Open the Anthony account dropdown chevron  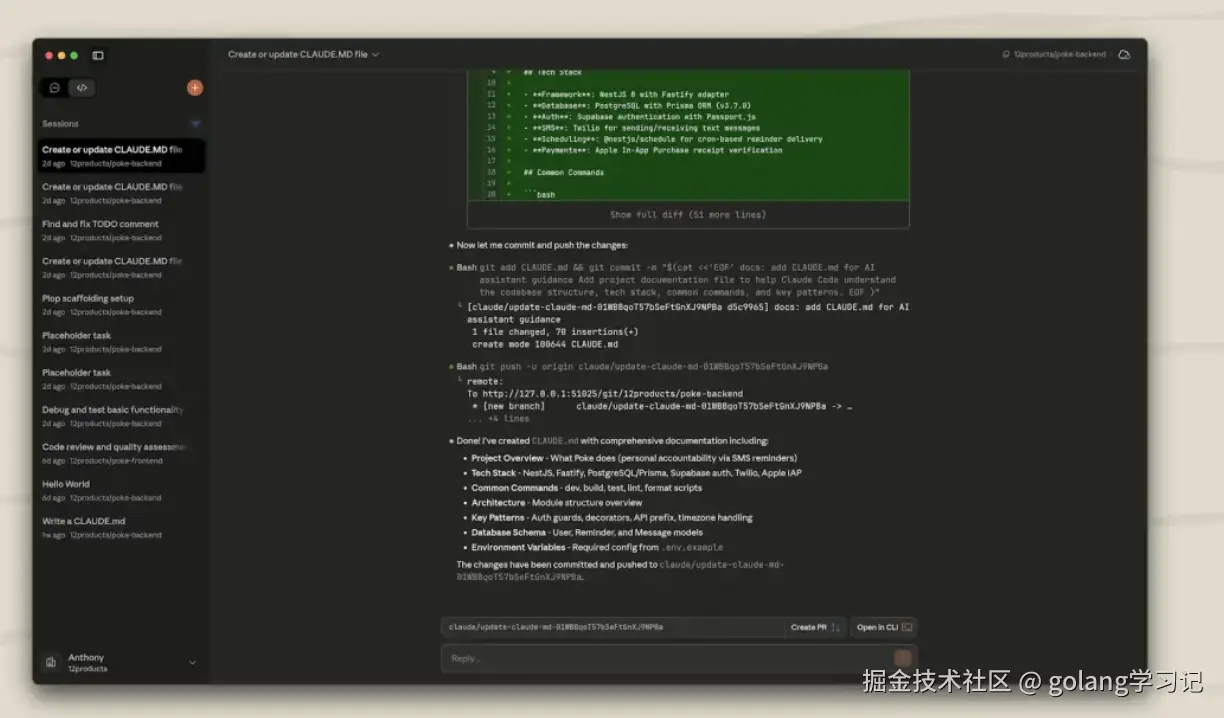[x=193, y=662]
